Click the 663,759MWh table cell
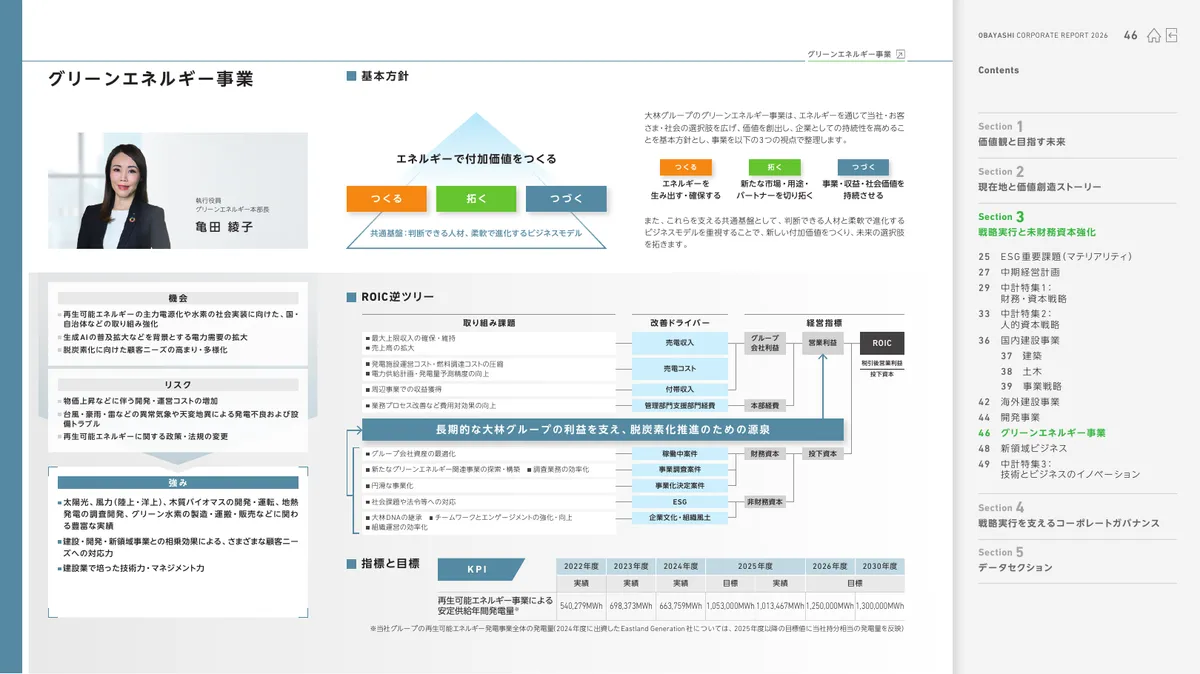The height and width of the screenshot is (674, 1200). coord(680,606)
